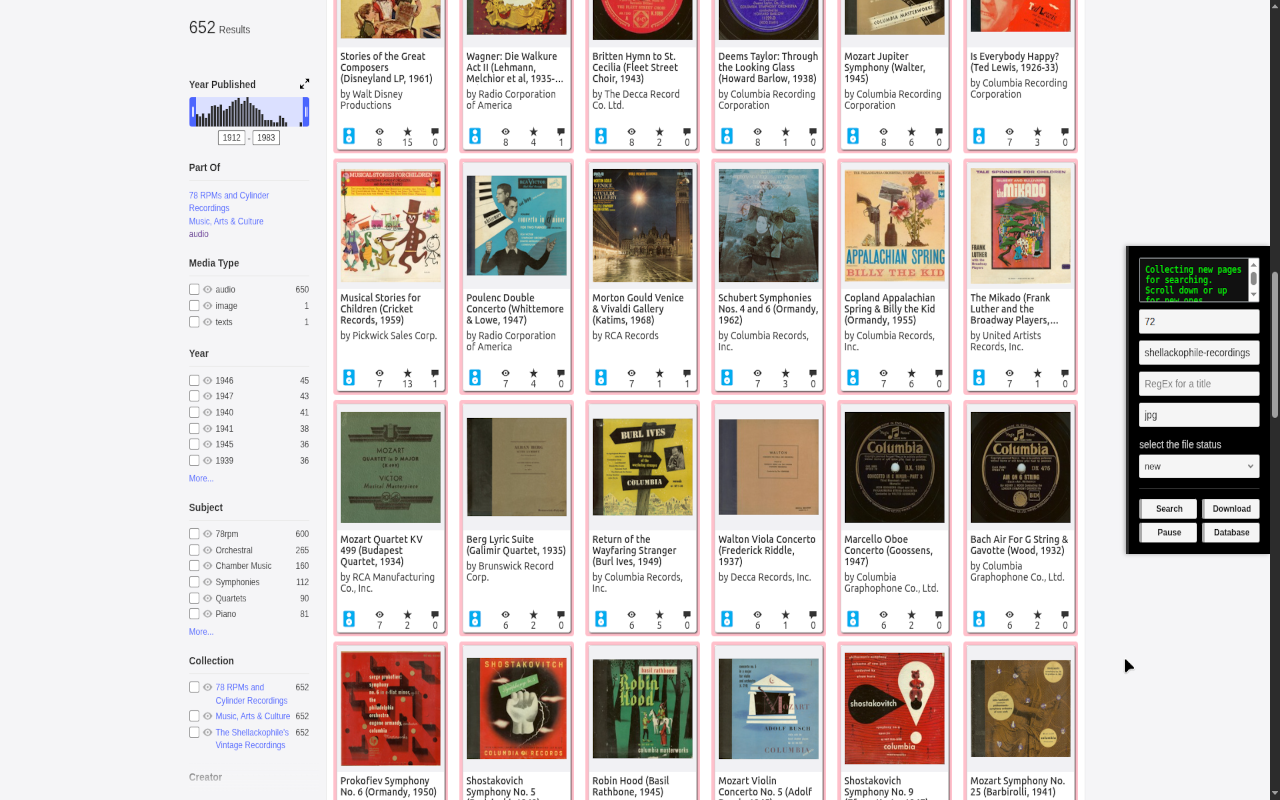Click audio icon on Poulenc Double Concerto card
1280x800 pixels.
tap(475, 377)
